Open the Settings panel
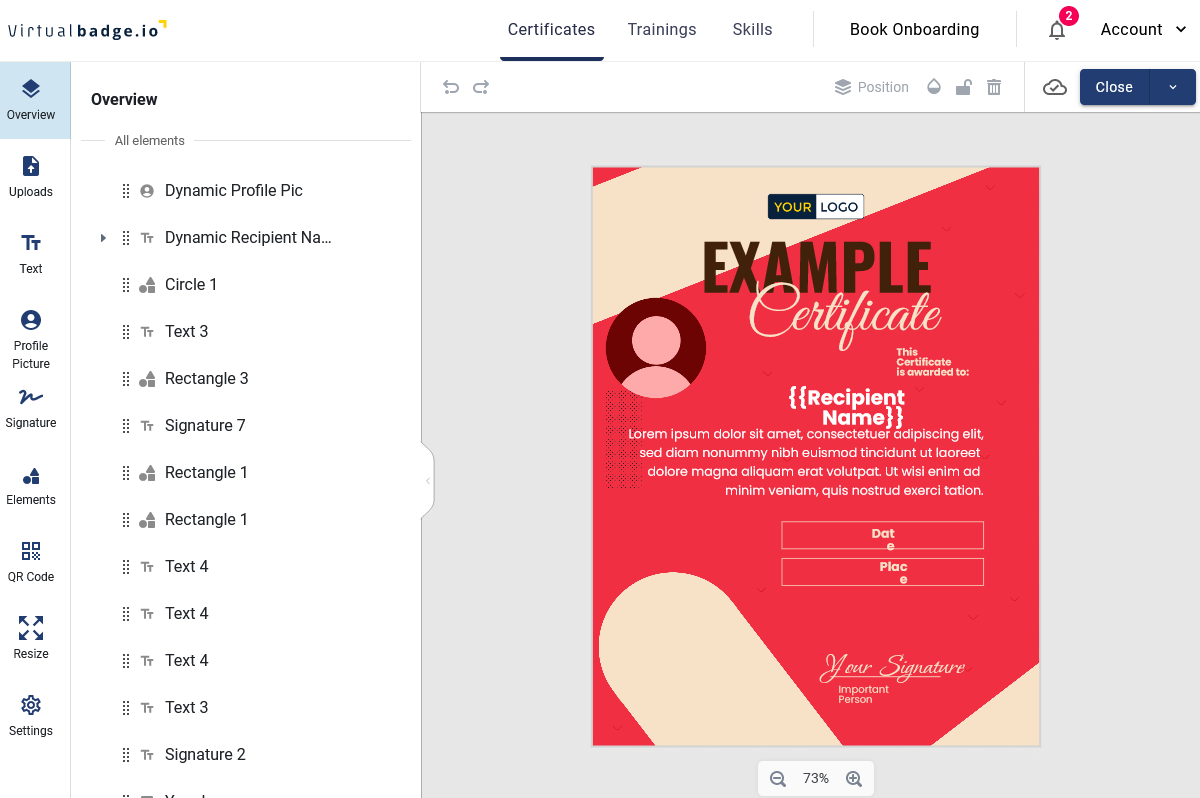Viewport: 1200px width, 798px height. 30,716
